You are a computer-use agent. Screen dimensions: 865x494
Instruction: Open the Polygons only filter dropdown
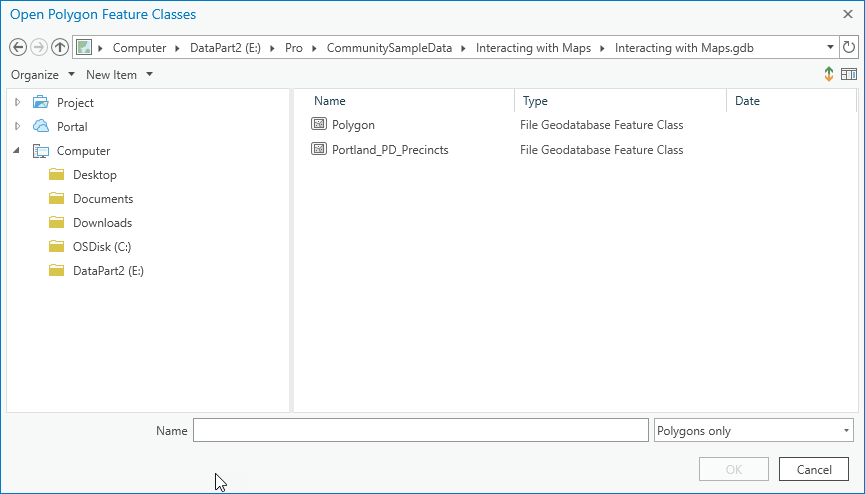click(x=752, y=431)
